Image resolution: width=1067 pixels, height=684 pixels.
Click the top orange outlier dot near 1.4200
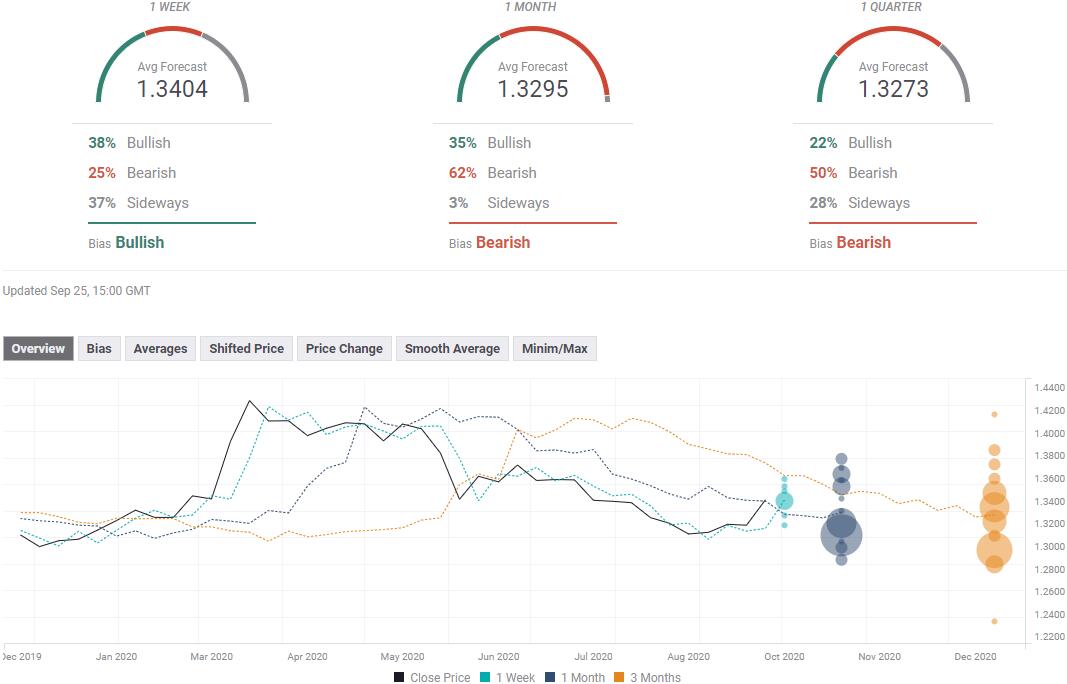coord(994,414)
